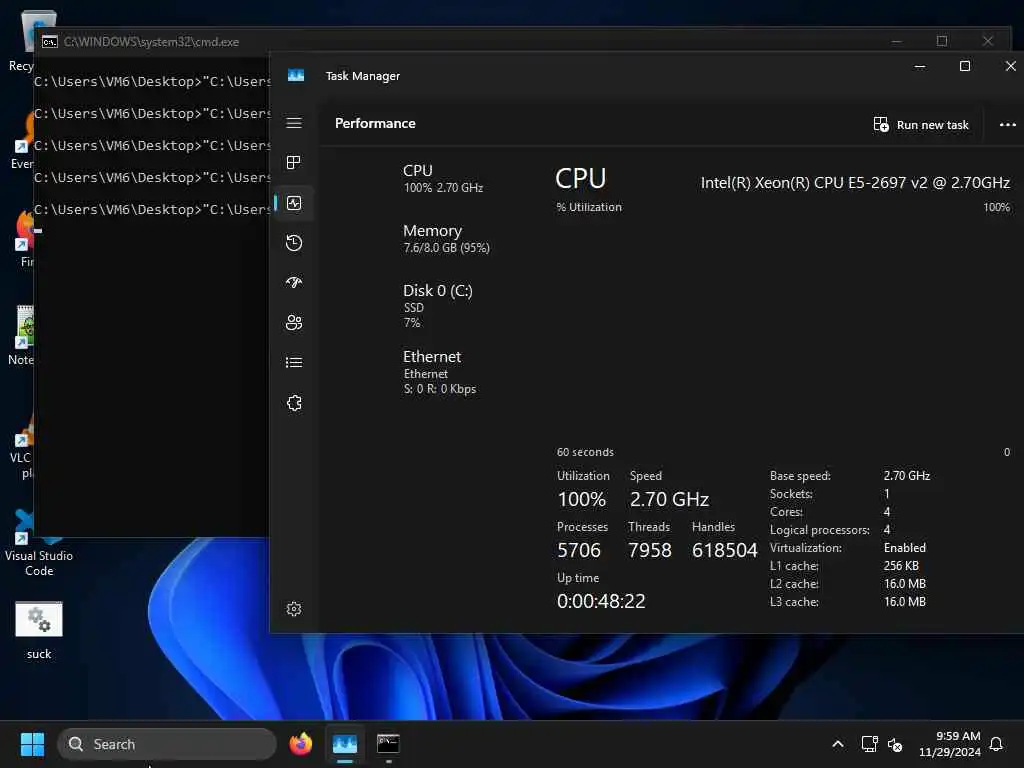The width and height of the screenshot is (1024, 768).
Task: Open the Users page icon
Action: (x=294, y=323)
